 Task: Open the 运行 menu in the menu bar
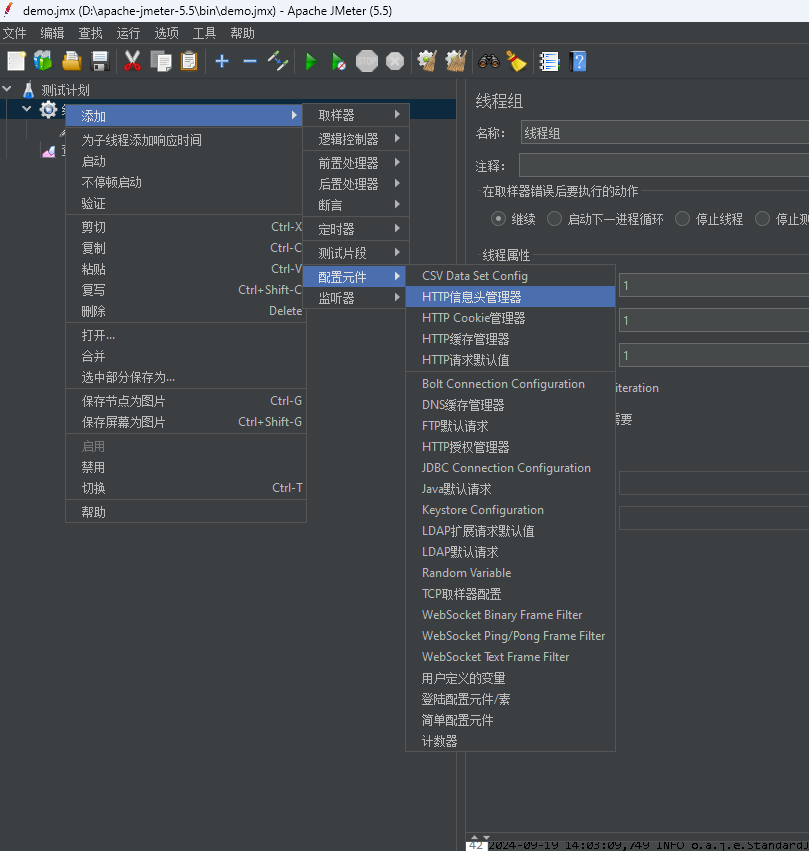(128, 33)
